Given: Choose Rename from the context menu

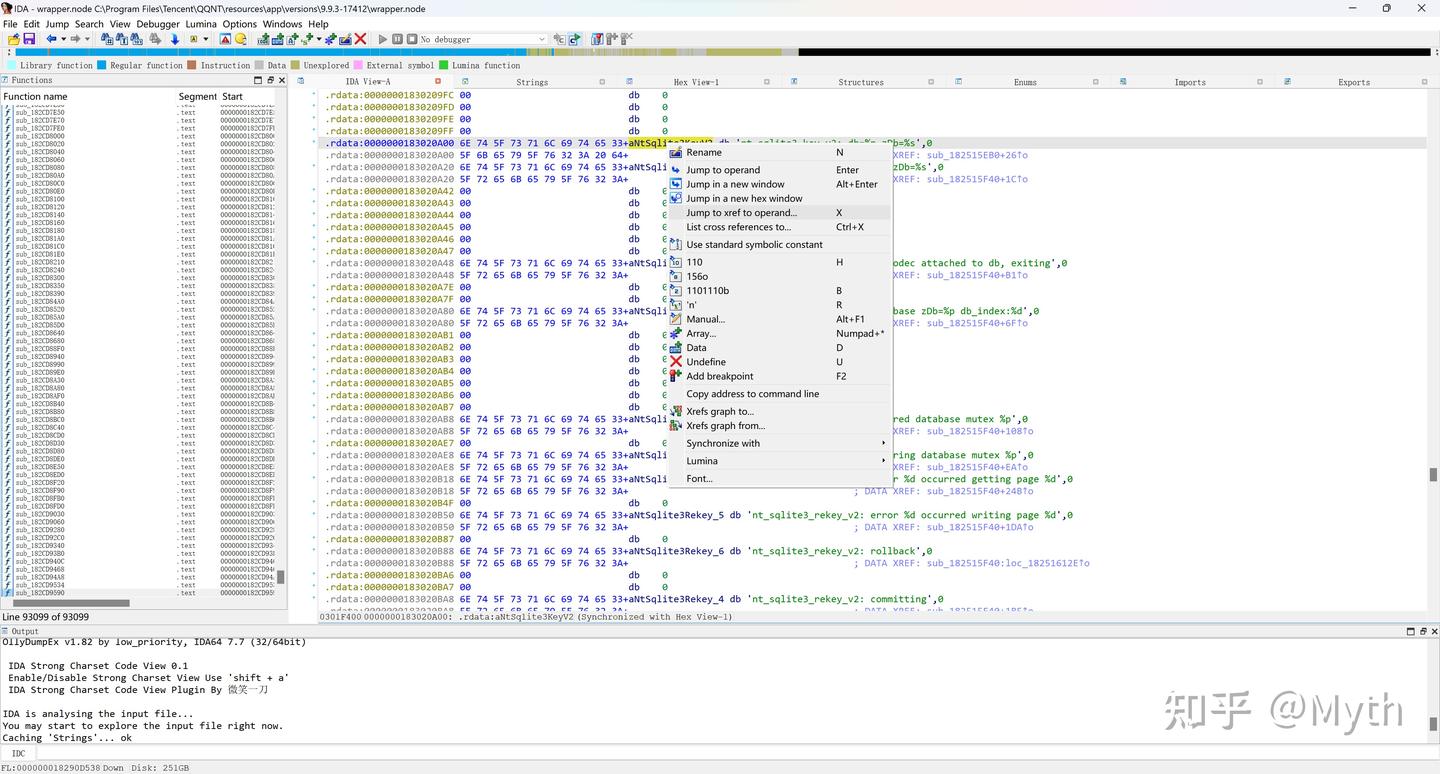Looking at the screenshot, I should click(779, 152).
